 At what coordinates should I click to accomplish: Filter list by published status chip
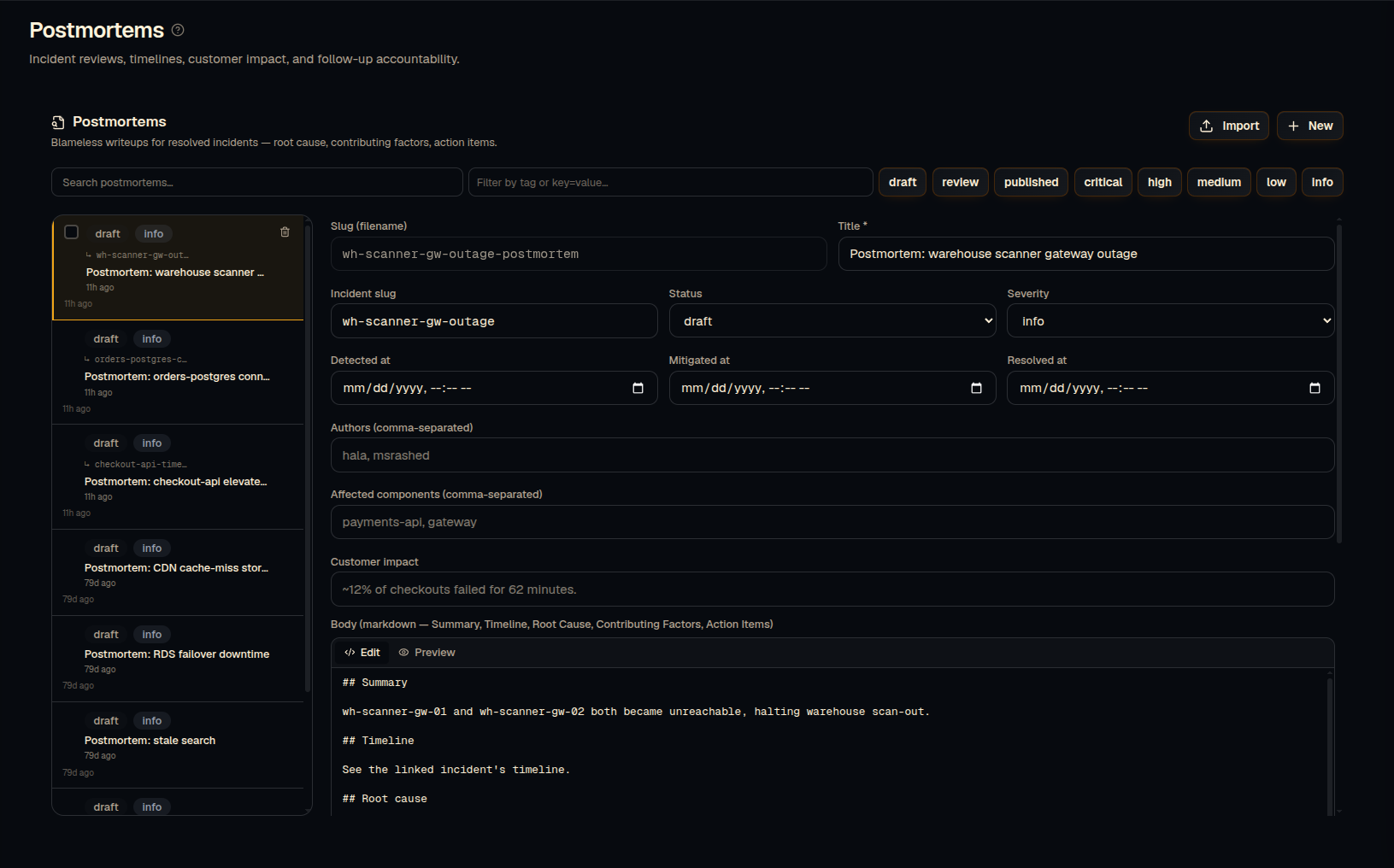tap(1031, 182)
